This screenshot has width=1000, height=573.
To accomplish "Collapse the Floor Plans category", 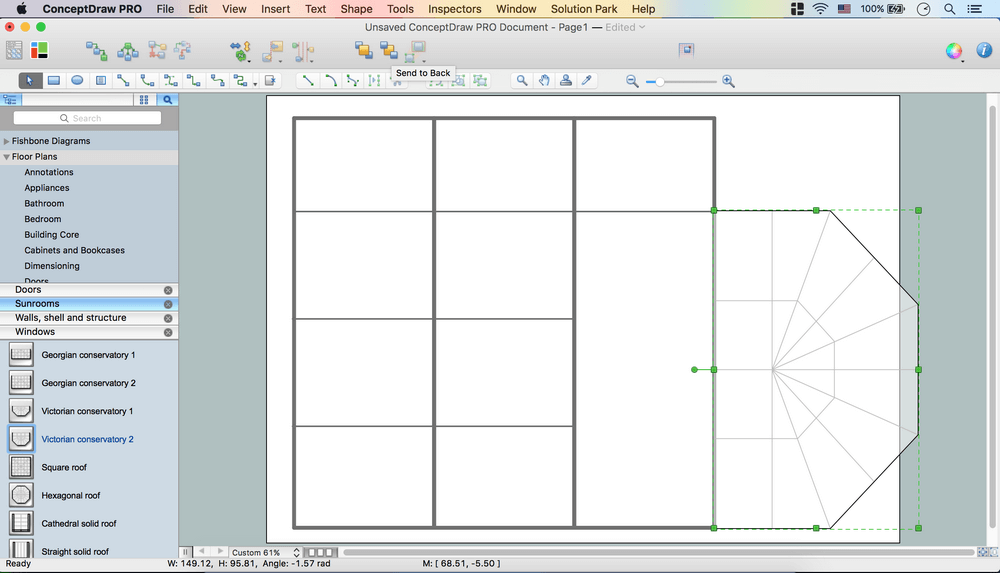I will (x=7, y=157).
